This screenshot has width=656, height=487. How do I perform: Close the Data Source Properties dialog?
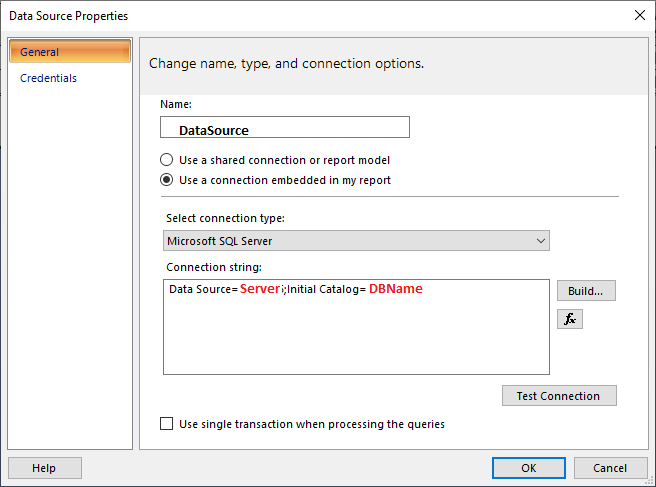(639, 15)
